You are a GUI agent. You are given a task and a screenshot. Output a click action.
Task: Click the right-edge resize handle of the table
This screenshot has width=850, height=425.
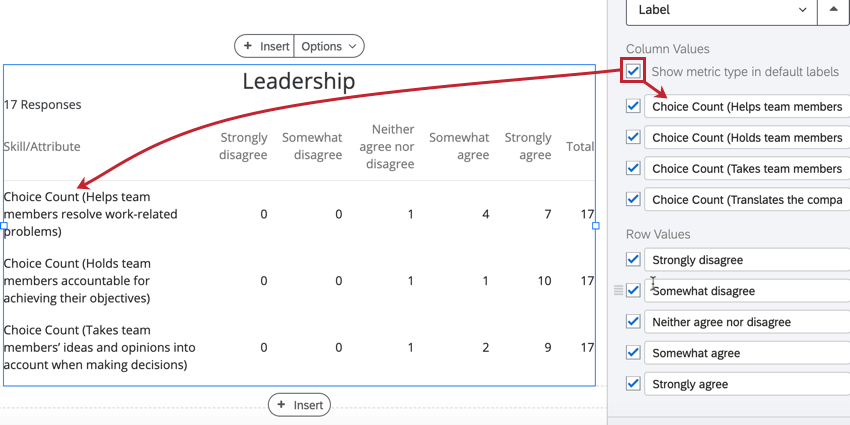pos(596,226)
